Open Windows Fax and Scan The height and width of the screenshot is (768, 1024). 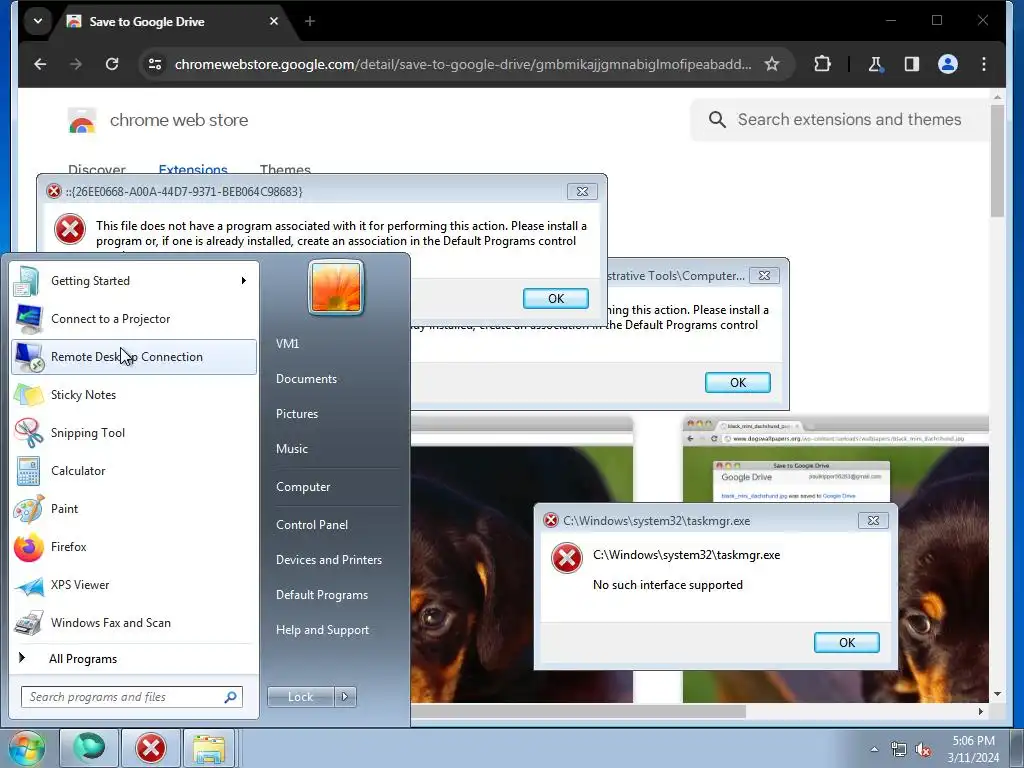134,622
